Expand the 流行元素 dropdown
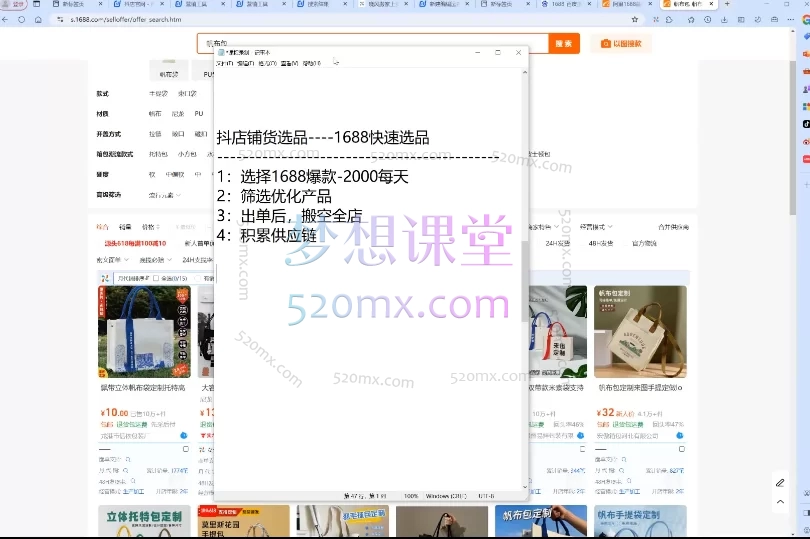 click(x=164, y=195)
